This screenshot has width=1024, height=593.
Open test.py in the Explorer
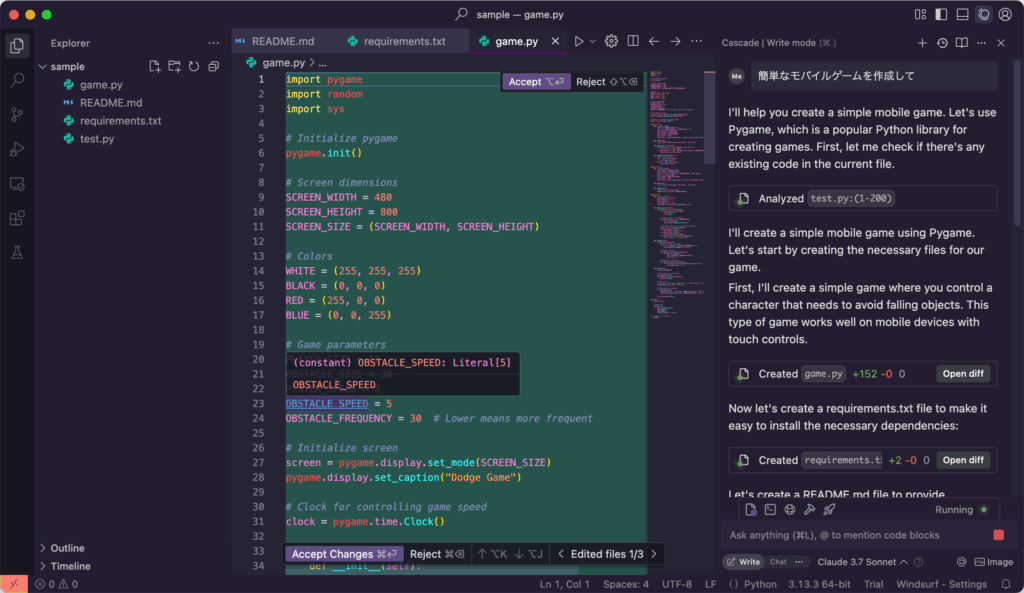pyautogui.click(x=97, y=138)
